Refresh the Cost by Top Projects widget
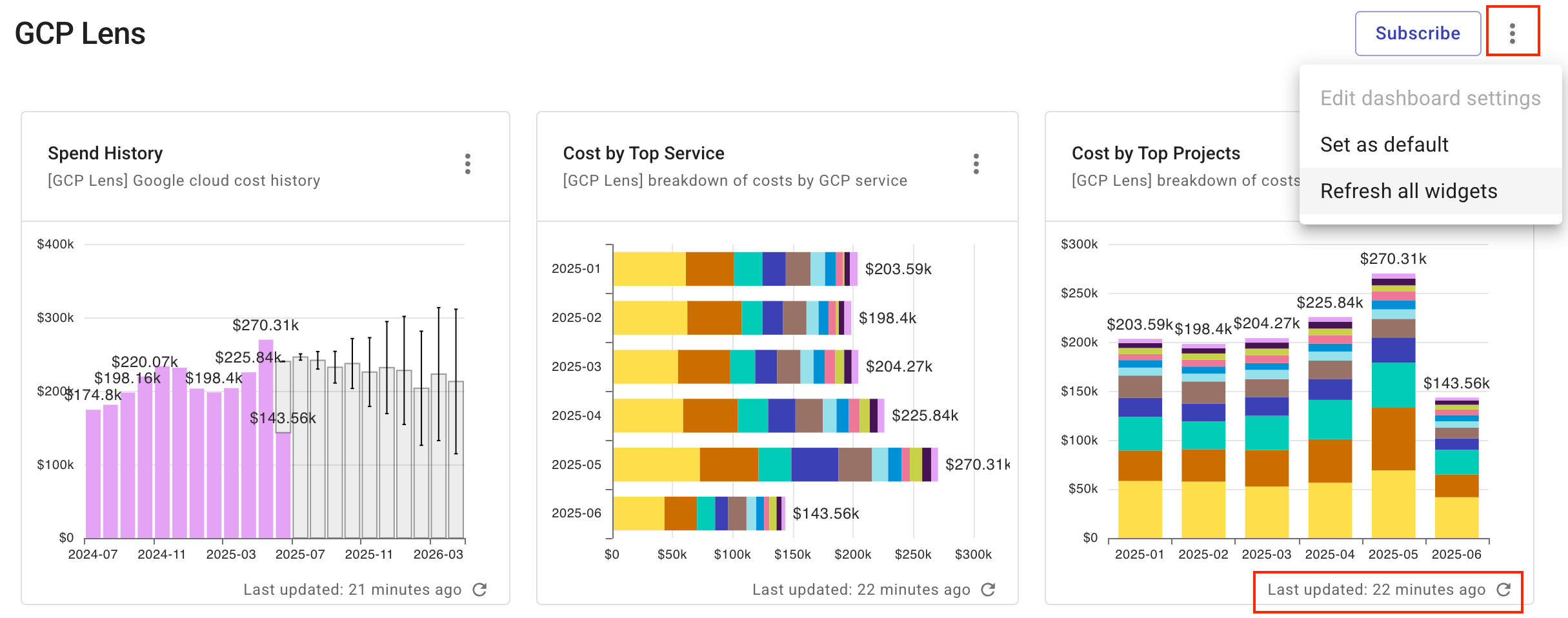 (1503, 590)
